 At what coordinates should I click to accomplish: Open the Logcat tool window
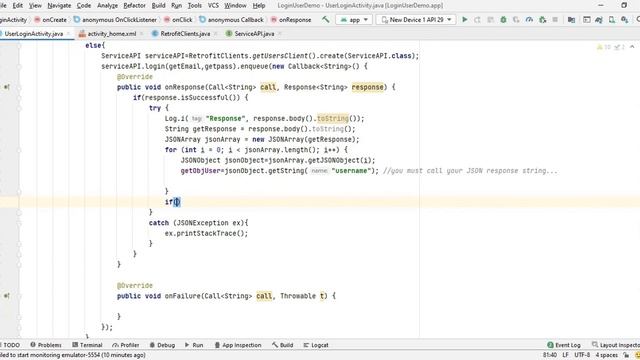pyautogui.click(x=316, y=345)
